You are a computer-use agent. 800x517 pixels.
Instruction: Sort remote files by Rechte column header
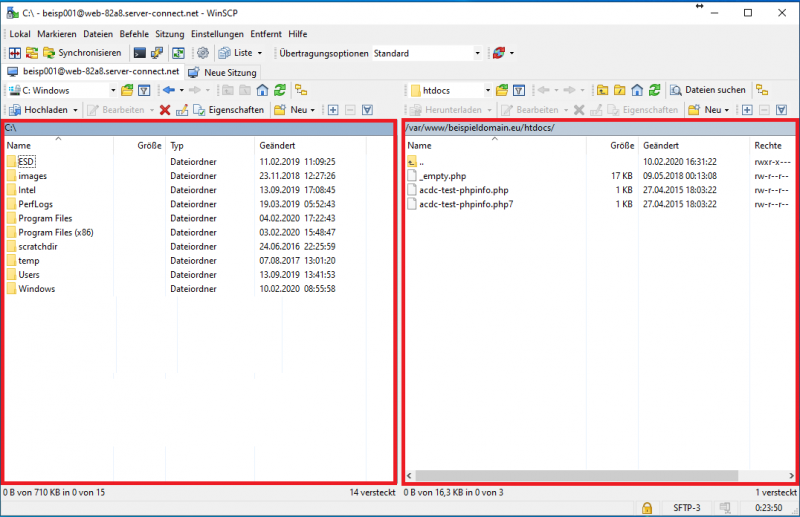coord(768,146)
